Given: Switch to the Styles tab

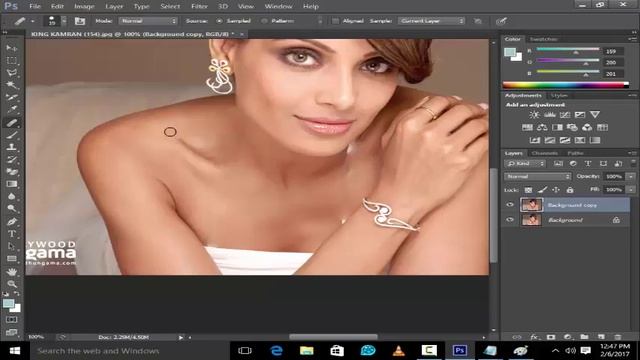Looking at the screenshot, I should [559, 96].
